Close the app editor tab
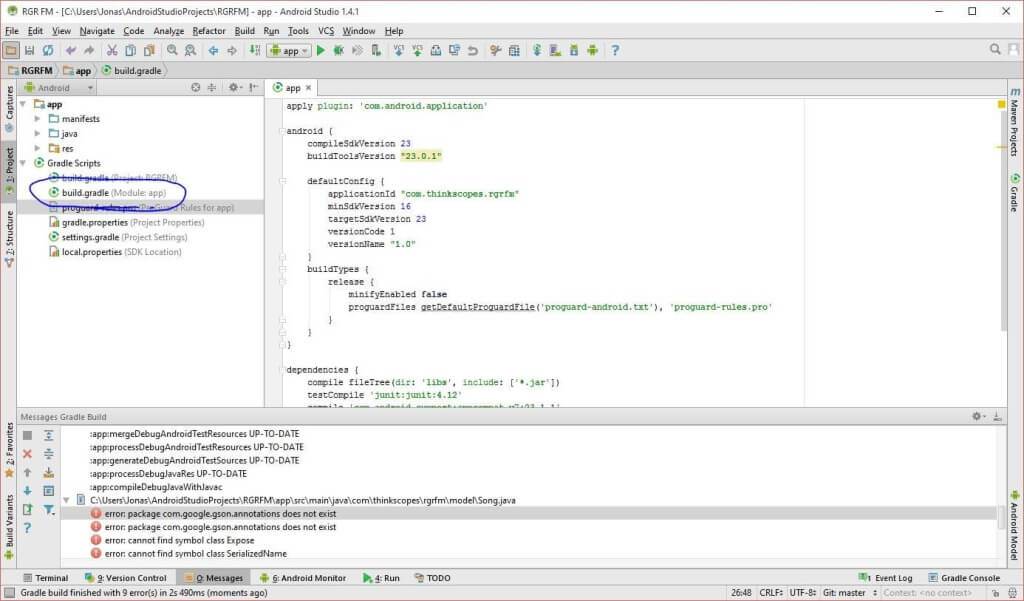 [308, 88]
